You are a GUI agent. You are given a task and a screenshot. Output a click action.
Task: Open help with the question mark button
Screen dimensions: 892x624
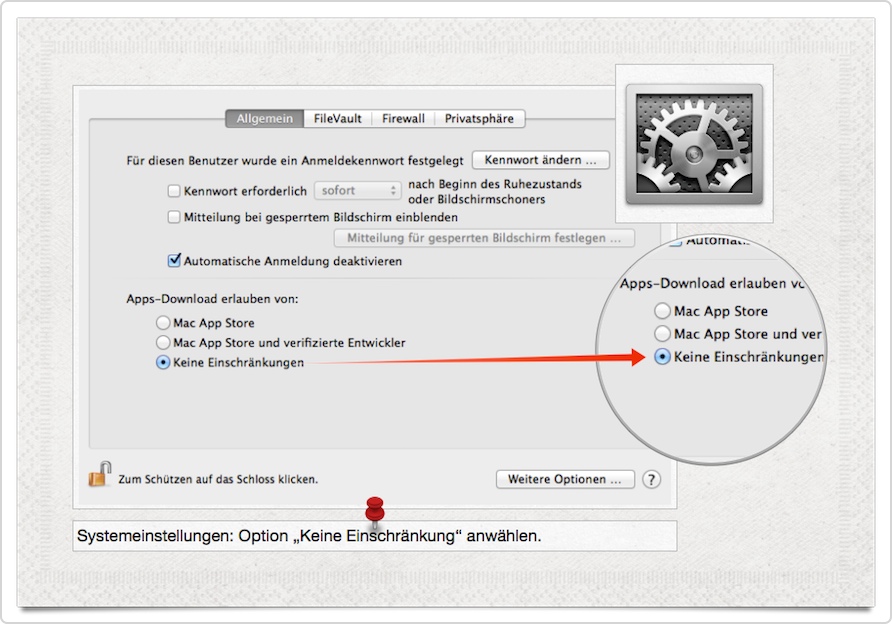(651, 480)
